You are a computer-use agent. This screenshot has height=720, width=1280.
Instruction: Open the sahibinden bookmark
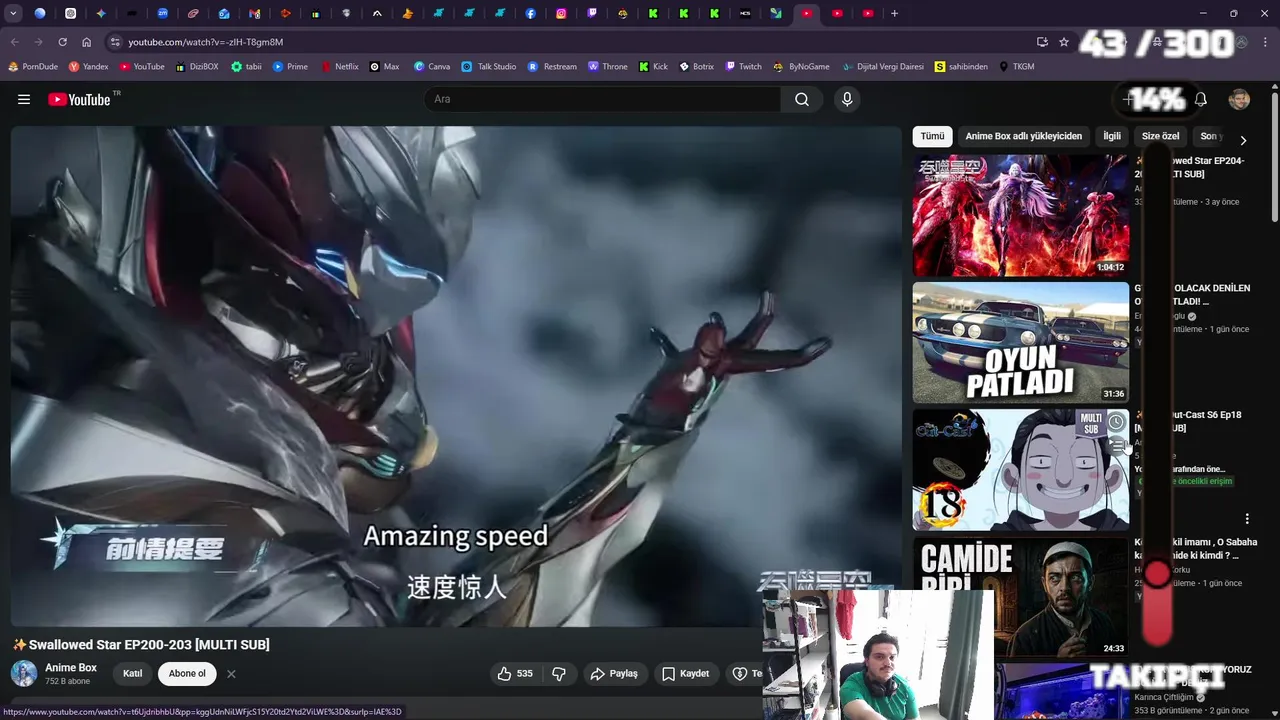(x=961, y=66)
